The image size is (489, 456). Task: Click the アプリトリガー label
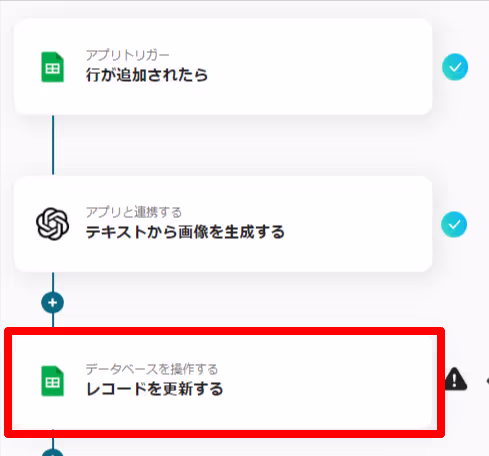point(128,55)
